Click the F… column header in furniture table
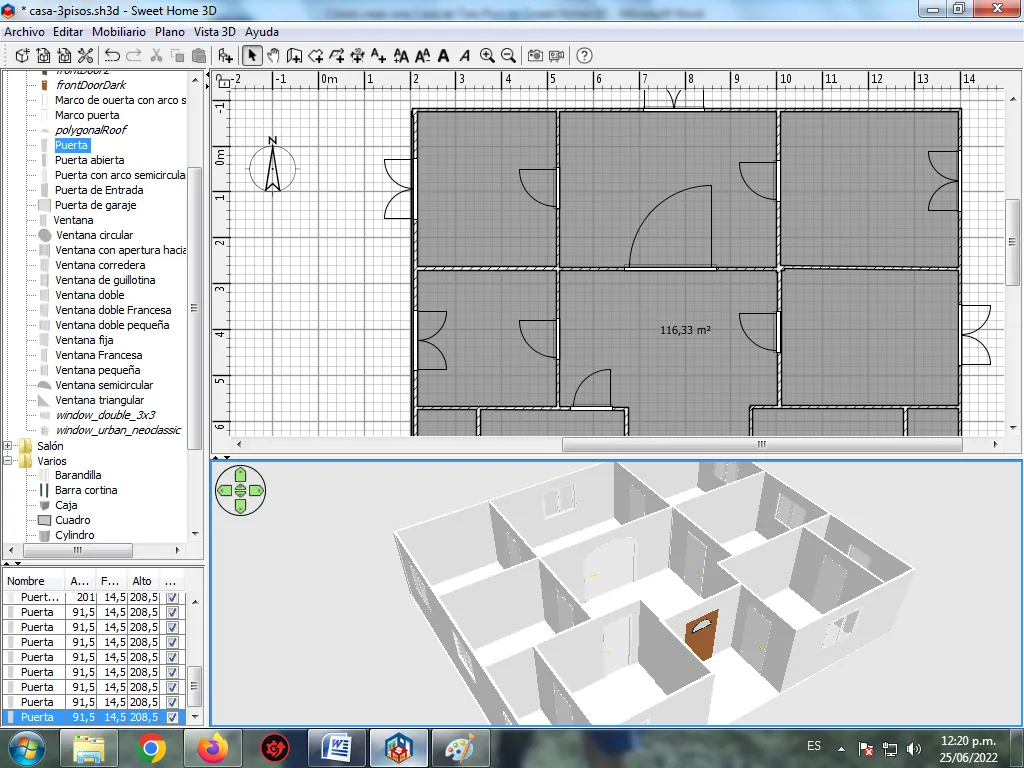The image size is (1024, 768). tap(110, 581)
